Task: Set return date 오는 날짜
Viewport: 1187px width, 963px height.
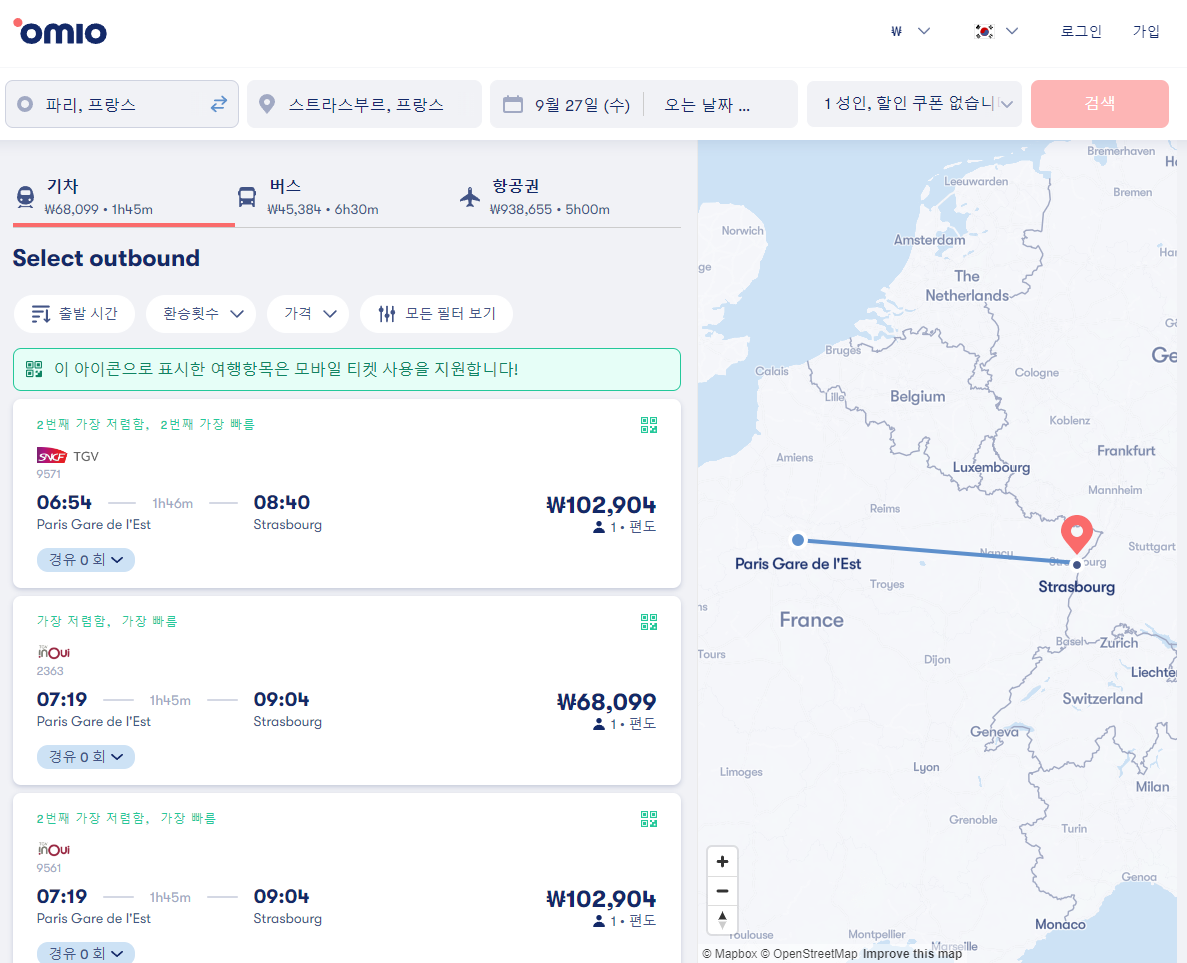Action: (707, 104)
